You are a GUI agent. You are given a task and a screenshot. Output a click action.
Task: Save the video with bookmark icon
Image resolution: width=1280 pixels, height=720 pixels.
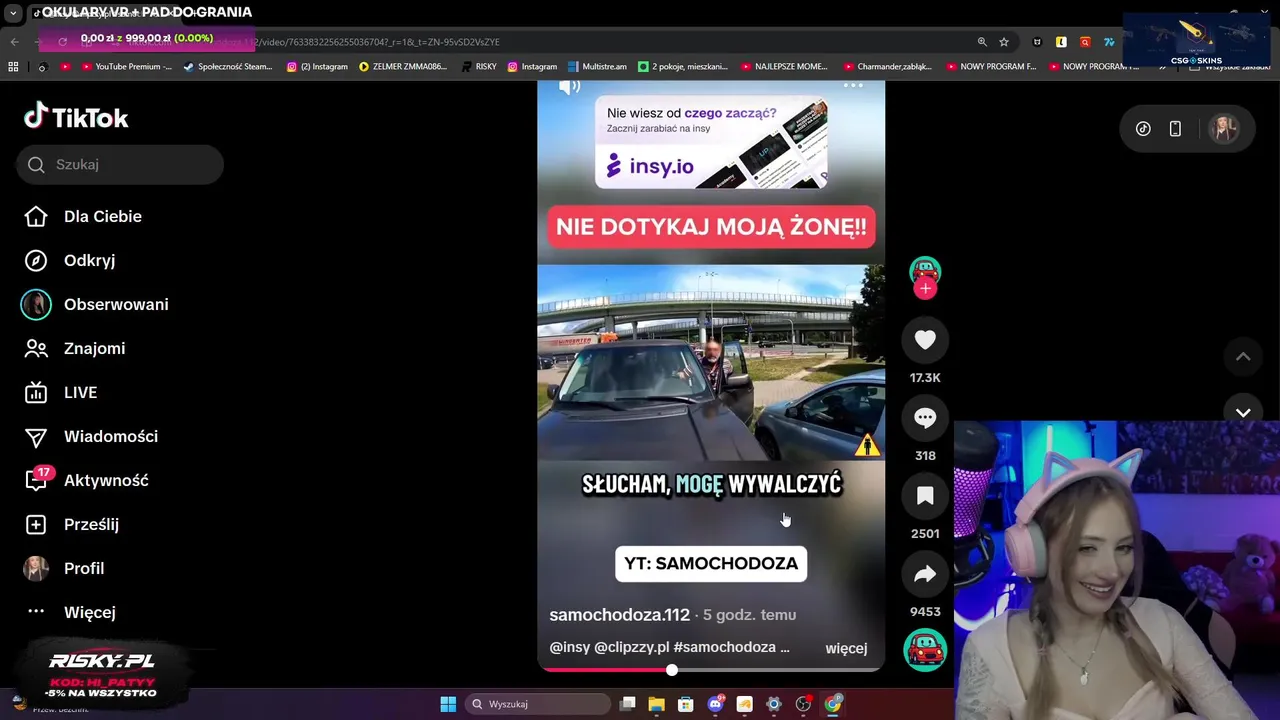[x=925, y=496]
